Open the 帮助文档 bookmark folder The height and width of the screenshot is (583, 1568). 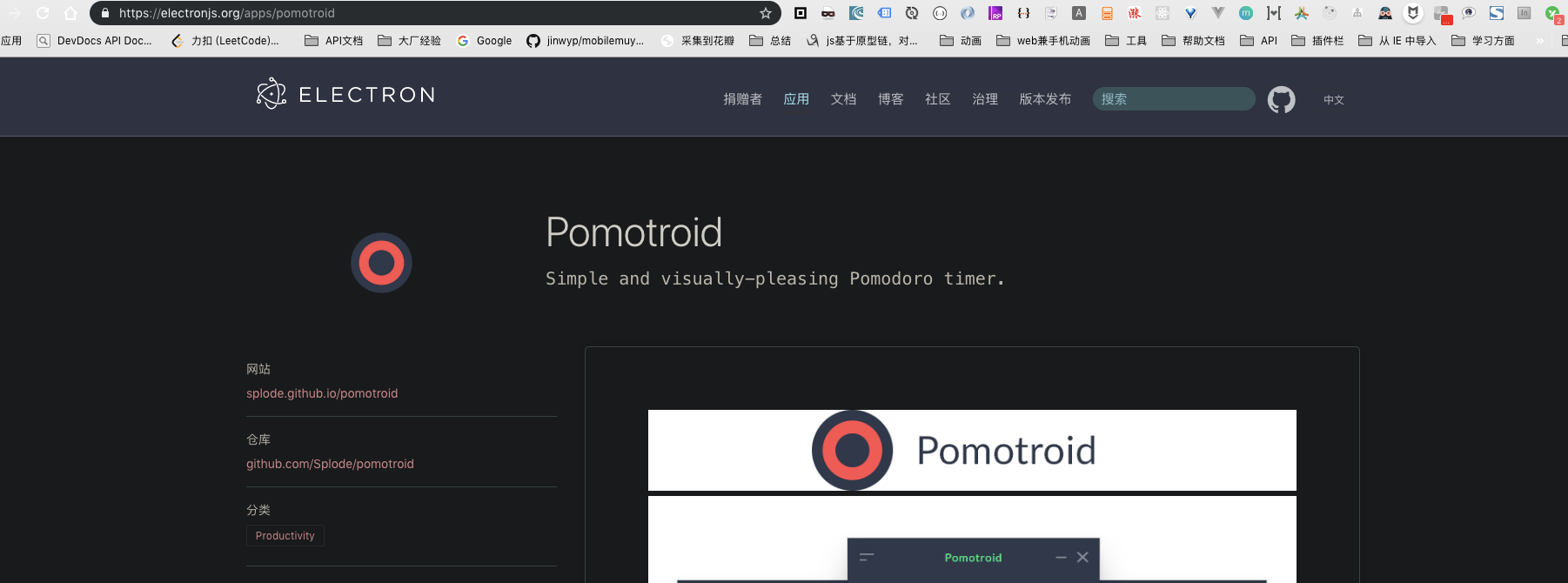[1193, 41]
